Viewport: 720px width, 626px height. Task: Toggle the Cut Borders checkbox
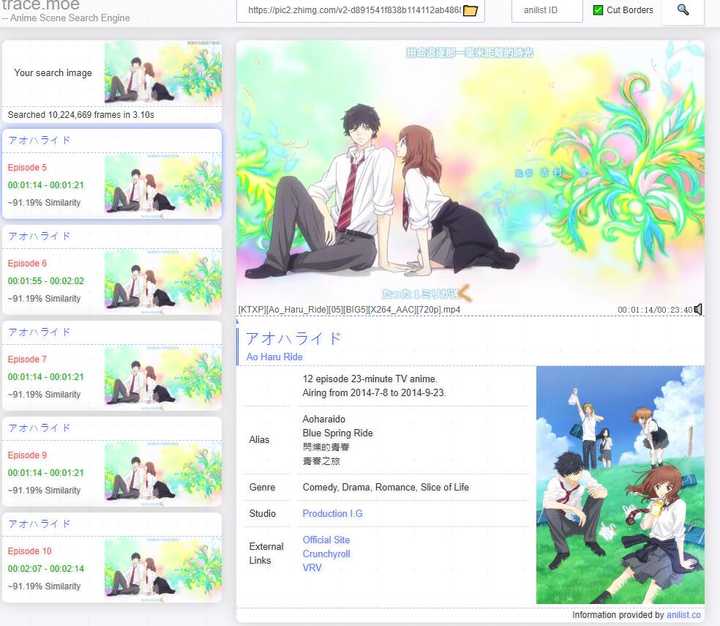point(598,10)
